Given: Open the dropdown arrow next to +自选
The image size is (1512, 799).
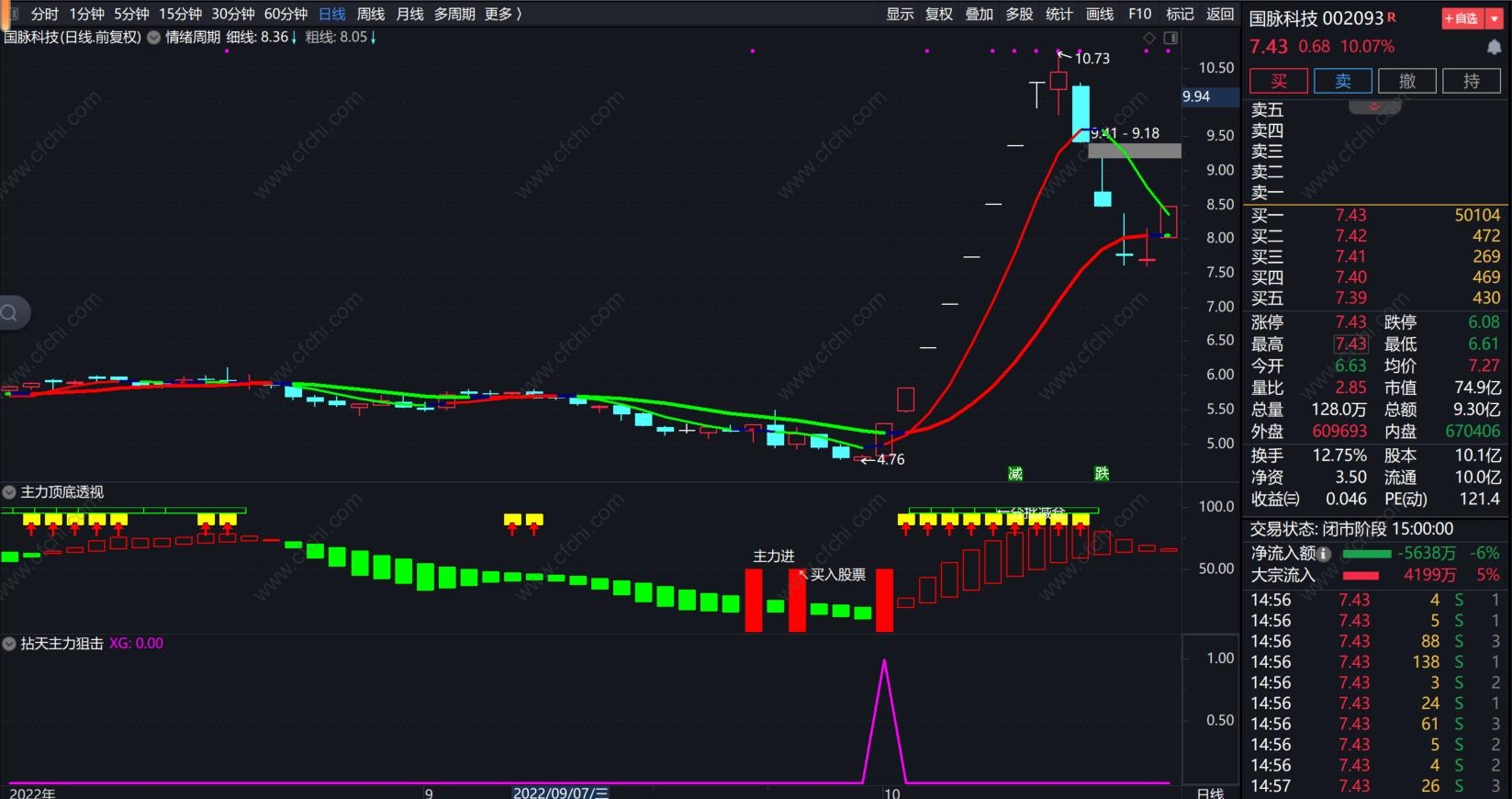Looking at the screenshot, I should coord(1494,18).
